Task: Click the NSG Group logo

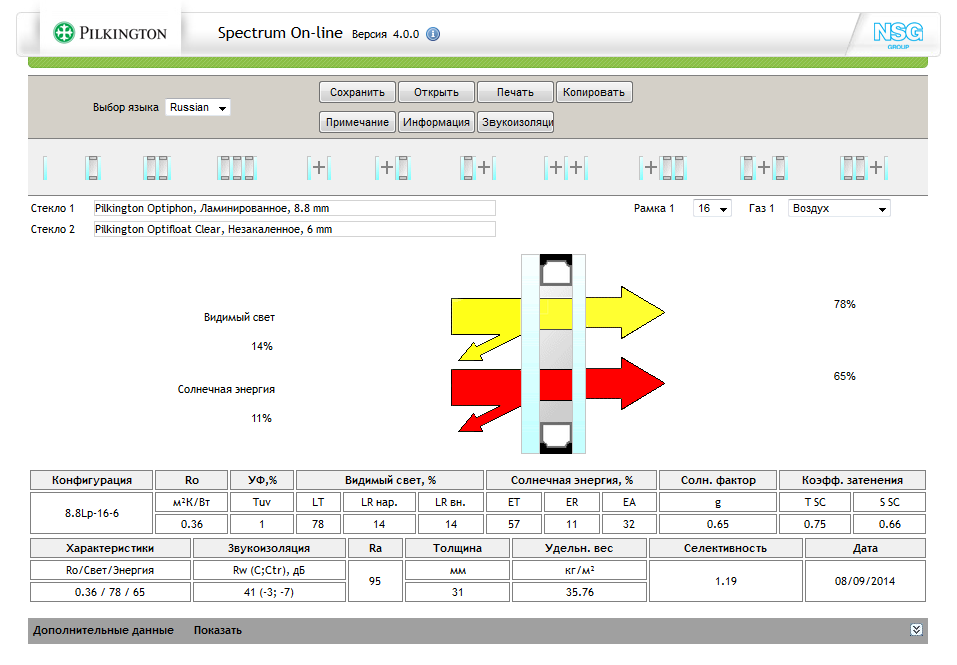Action: pyautogui.click(x=898, y=35)
